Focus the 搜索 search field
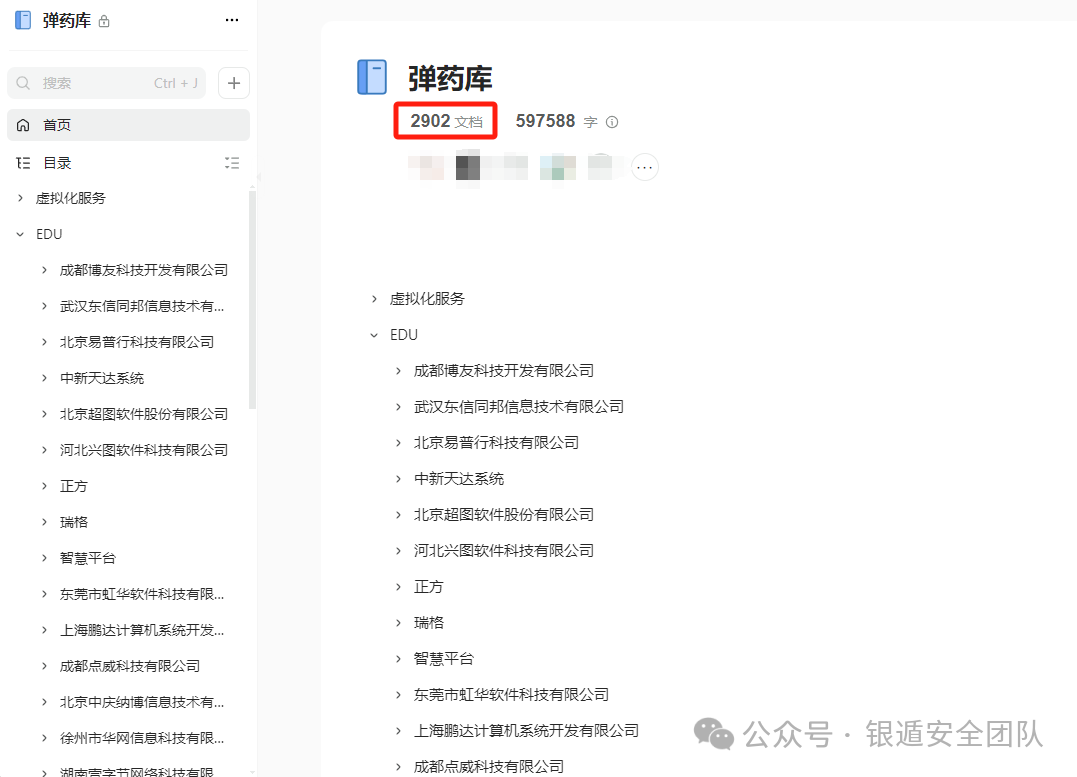1077x777 pixels. 106,83
